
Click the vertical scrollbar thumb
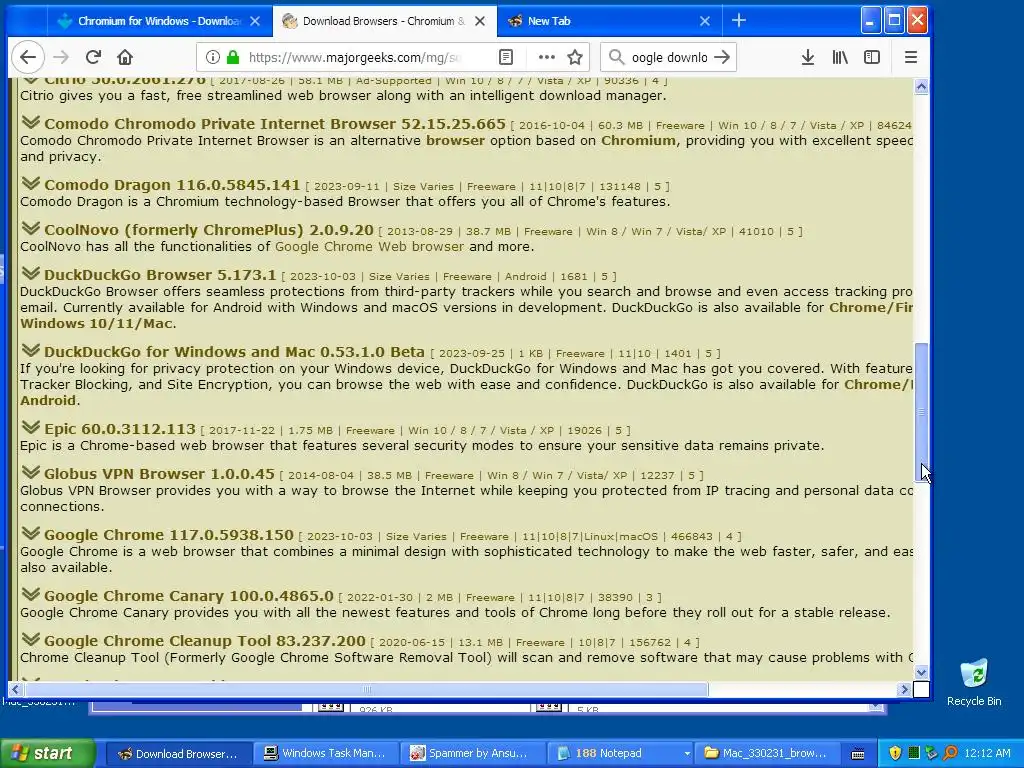point(921,412)
